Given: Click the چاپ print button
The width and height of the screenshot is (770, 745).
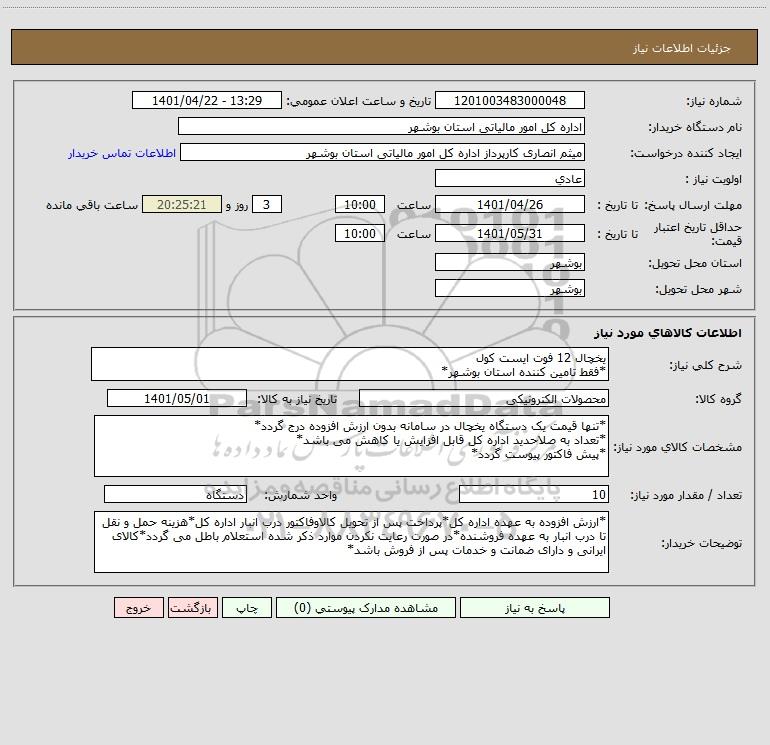Looking at the screenshot, I should pos(247,607).
